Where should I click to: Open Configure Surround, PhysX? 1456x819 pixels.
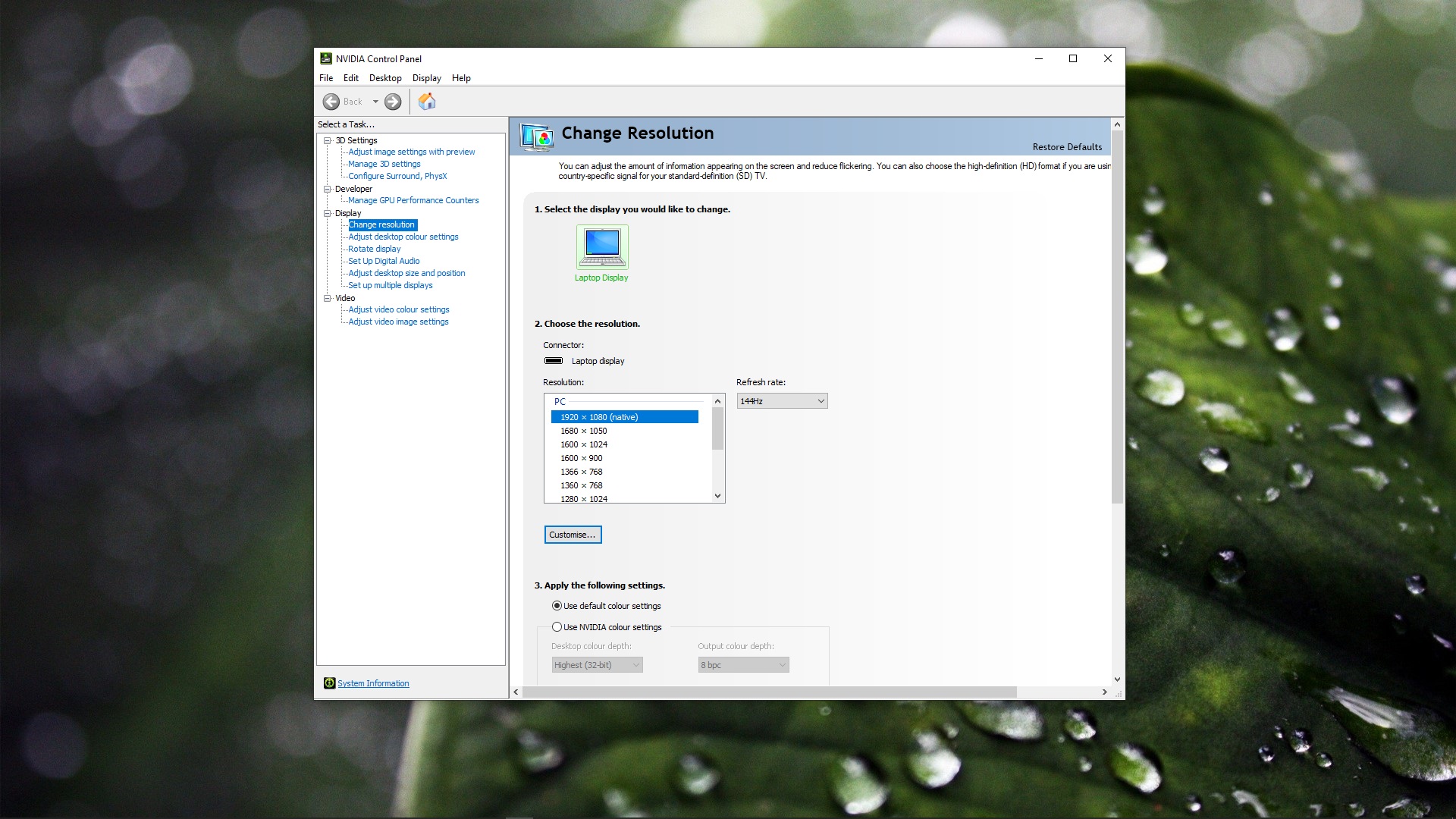coord(397,176)
